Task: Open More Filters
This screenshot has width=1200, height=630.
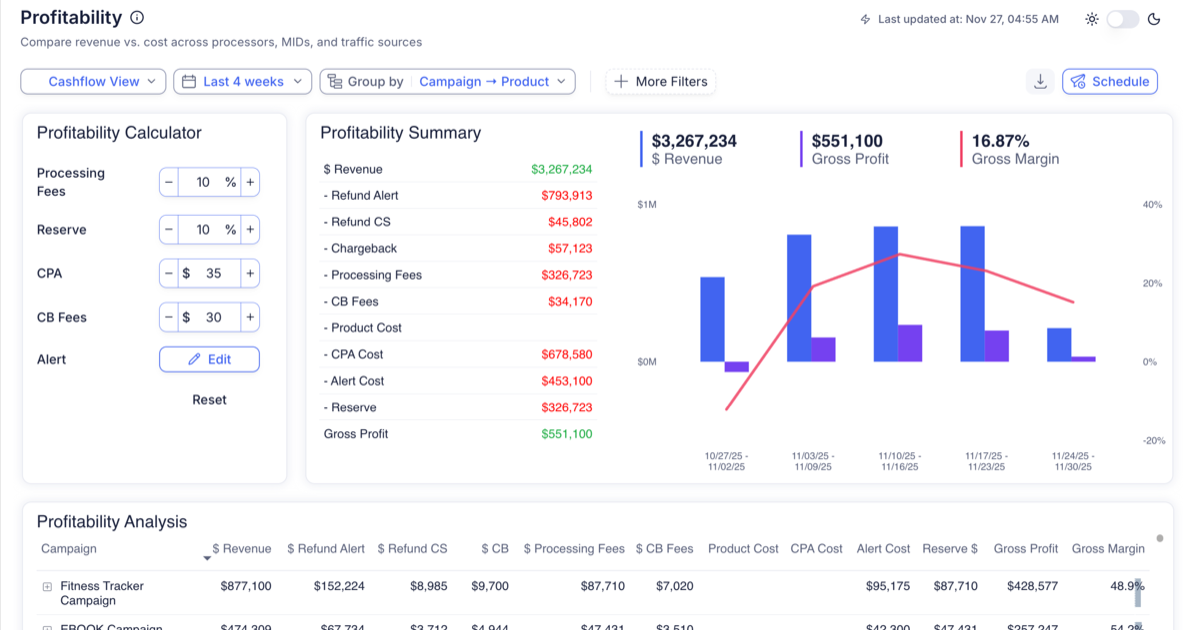Action: 660,82
